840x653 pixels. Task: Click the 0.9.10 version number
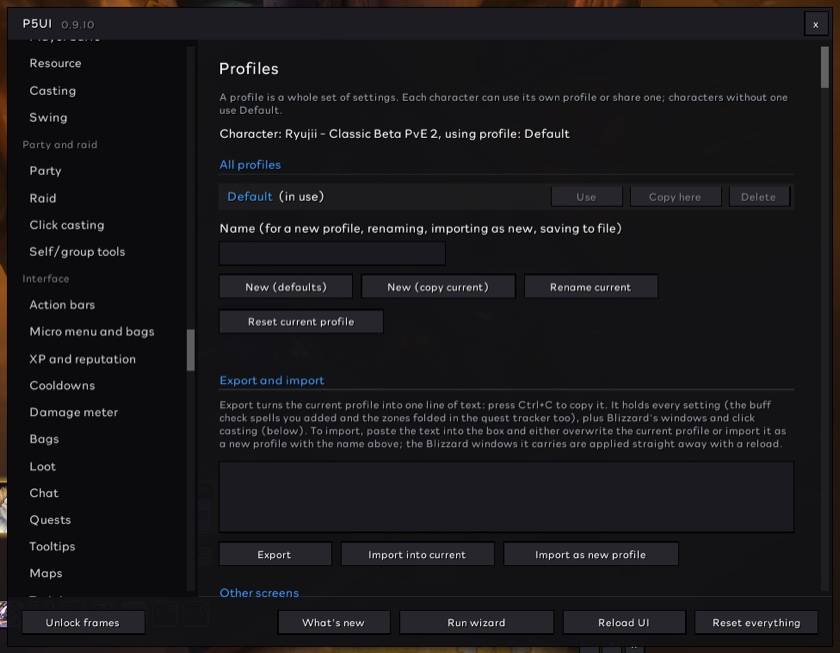pos(78,25)
